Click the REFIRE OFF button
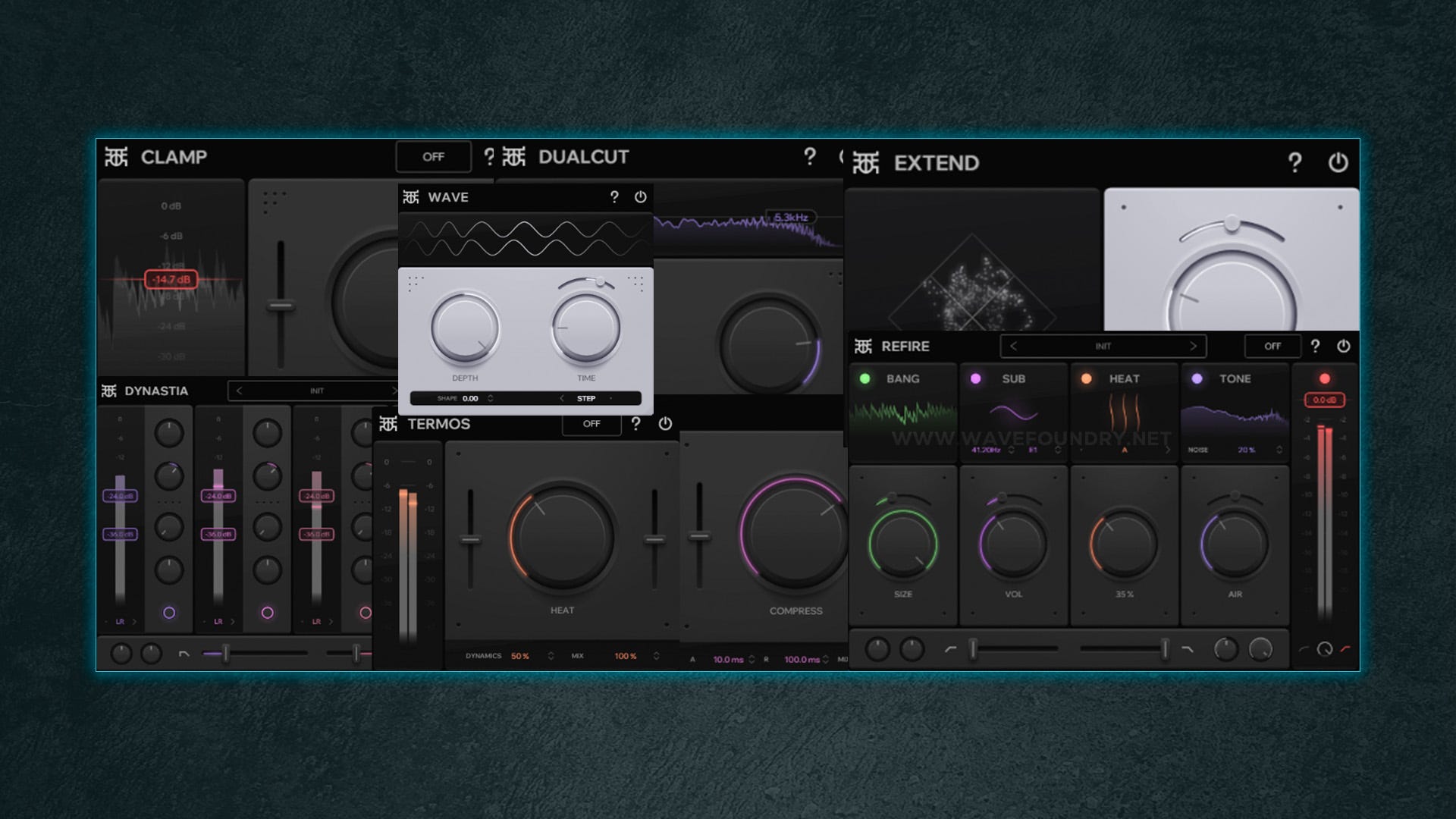The image size is (1456, 819). click(x=1272, y=346)
